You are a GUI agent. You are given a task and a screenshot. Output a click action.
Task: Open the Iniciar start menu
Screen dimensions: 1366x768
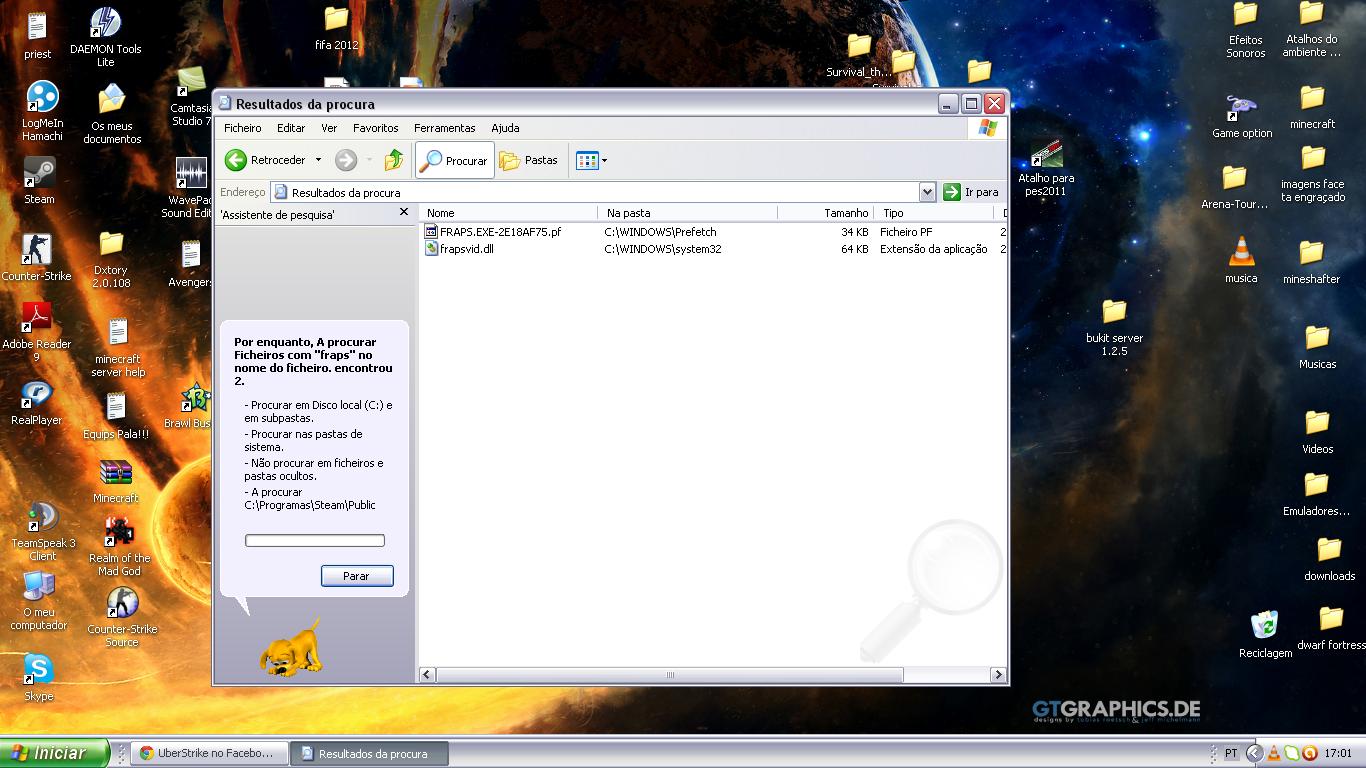[55, 753]
